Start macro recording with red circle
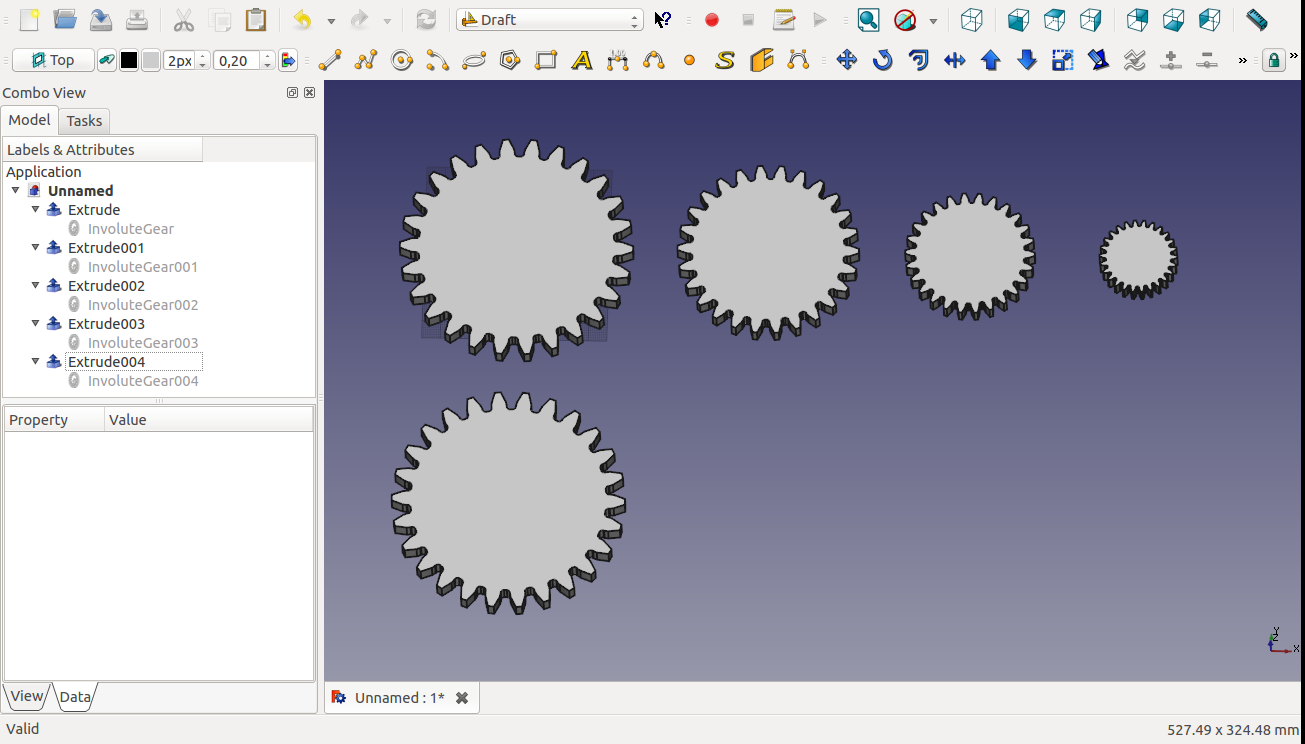 (712, 20)
